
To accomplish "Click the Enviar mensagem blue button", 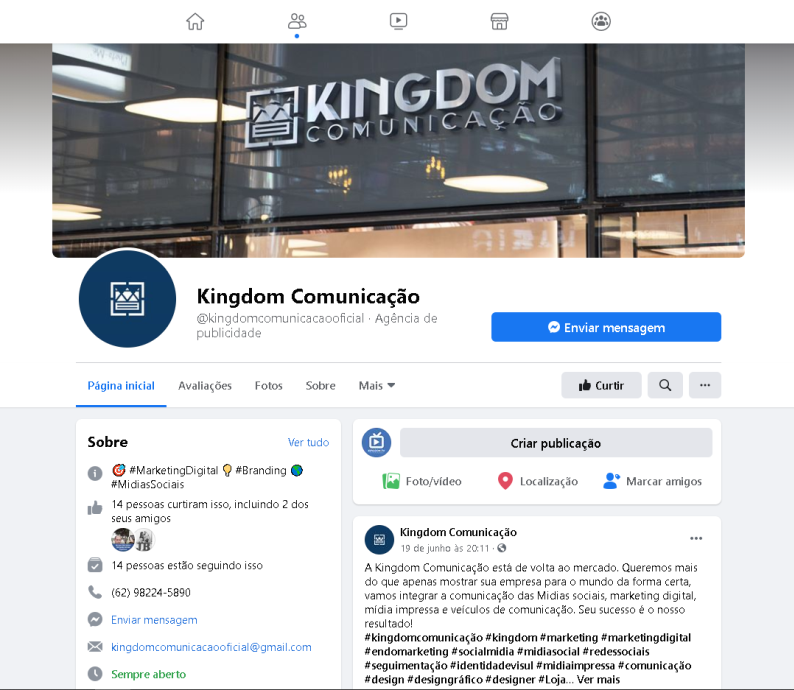I will [606, 327].
